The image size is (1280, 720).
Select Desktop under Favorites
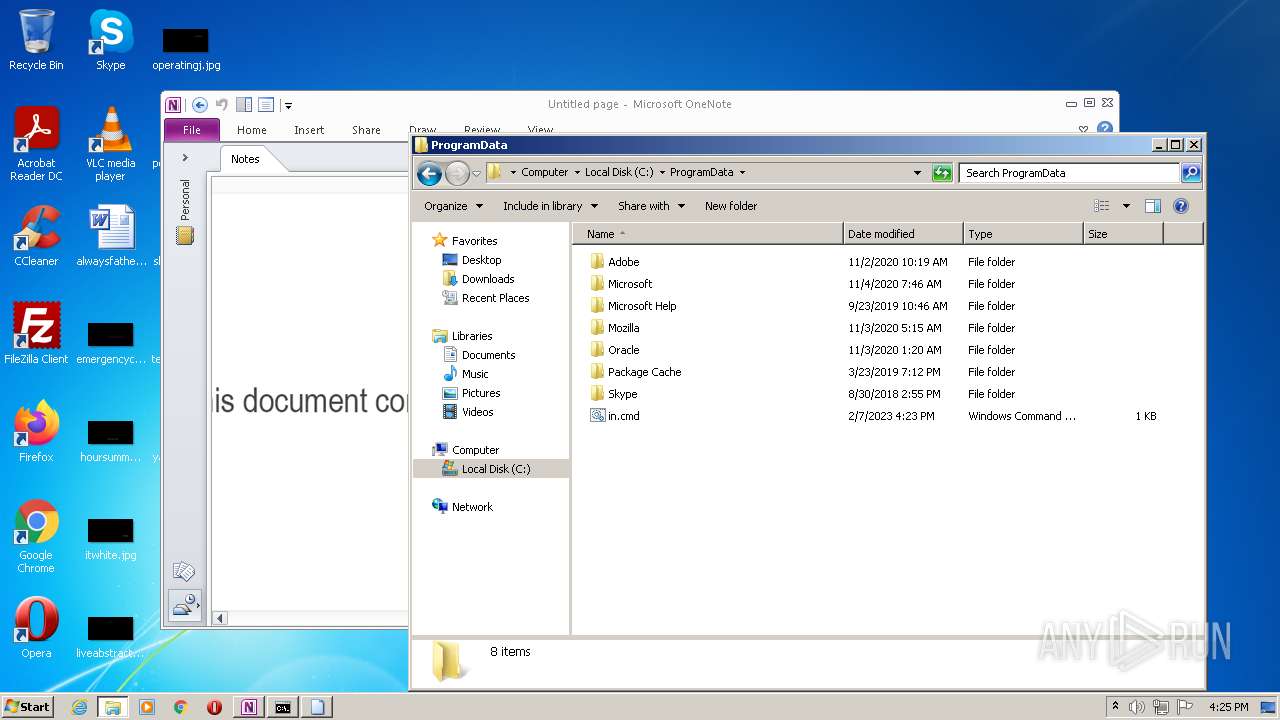point(481,260)
